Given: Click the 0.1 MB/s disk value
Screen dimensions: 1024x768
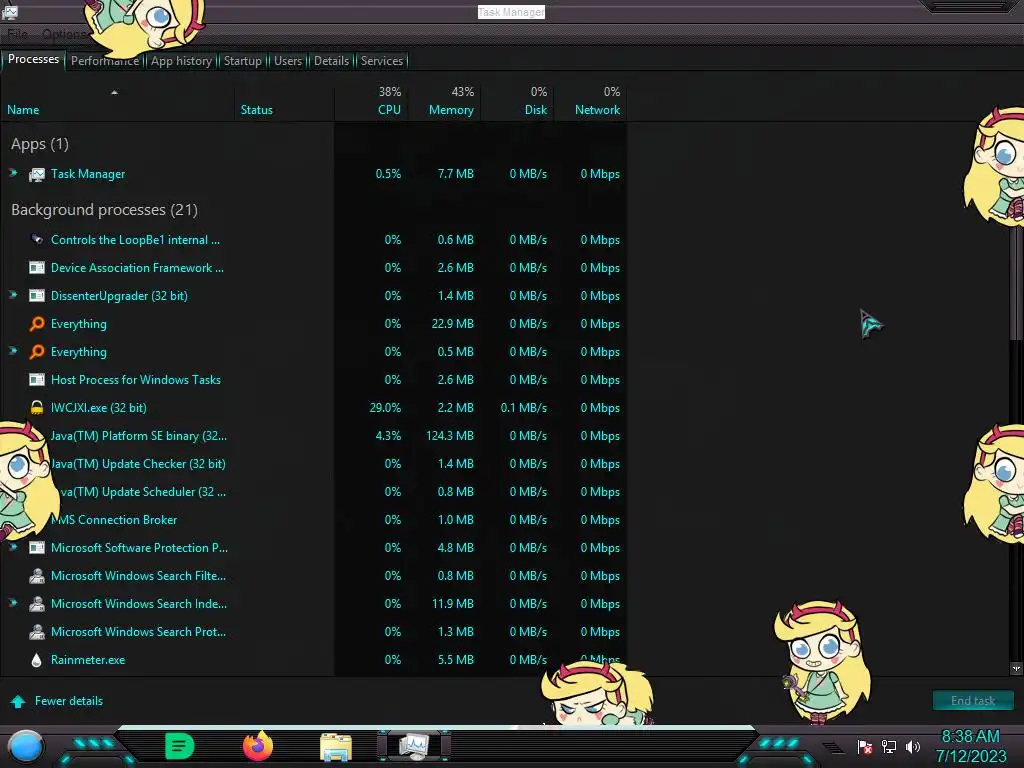Looking at the screenshot, I should pos(524,408).
